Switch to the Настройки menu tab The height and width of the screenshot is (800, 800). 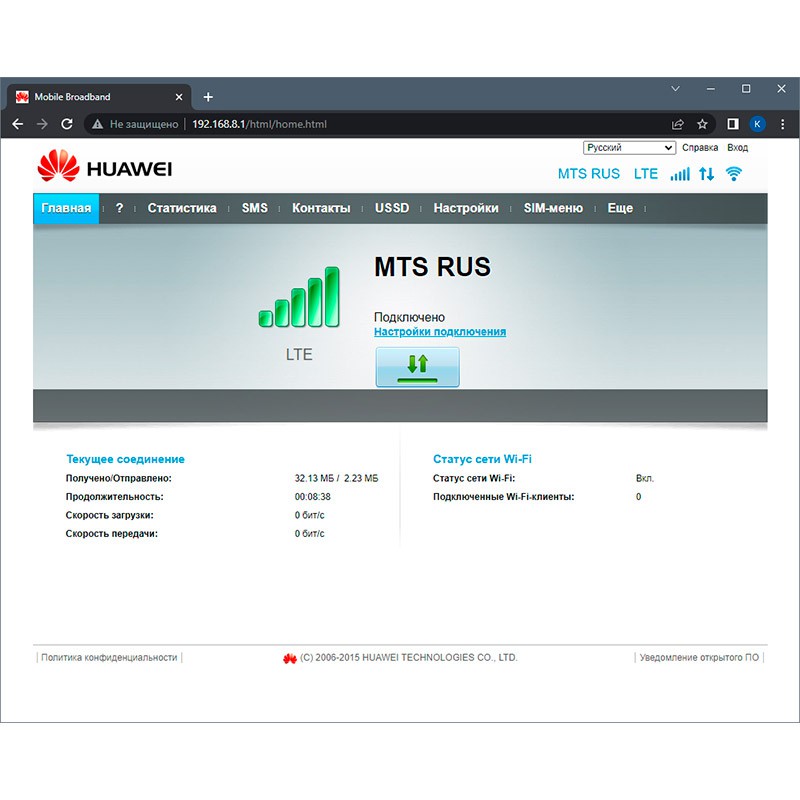tap(466, 208)
